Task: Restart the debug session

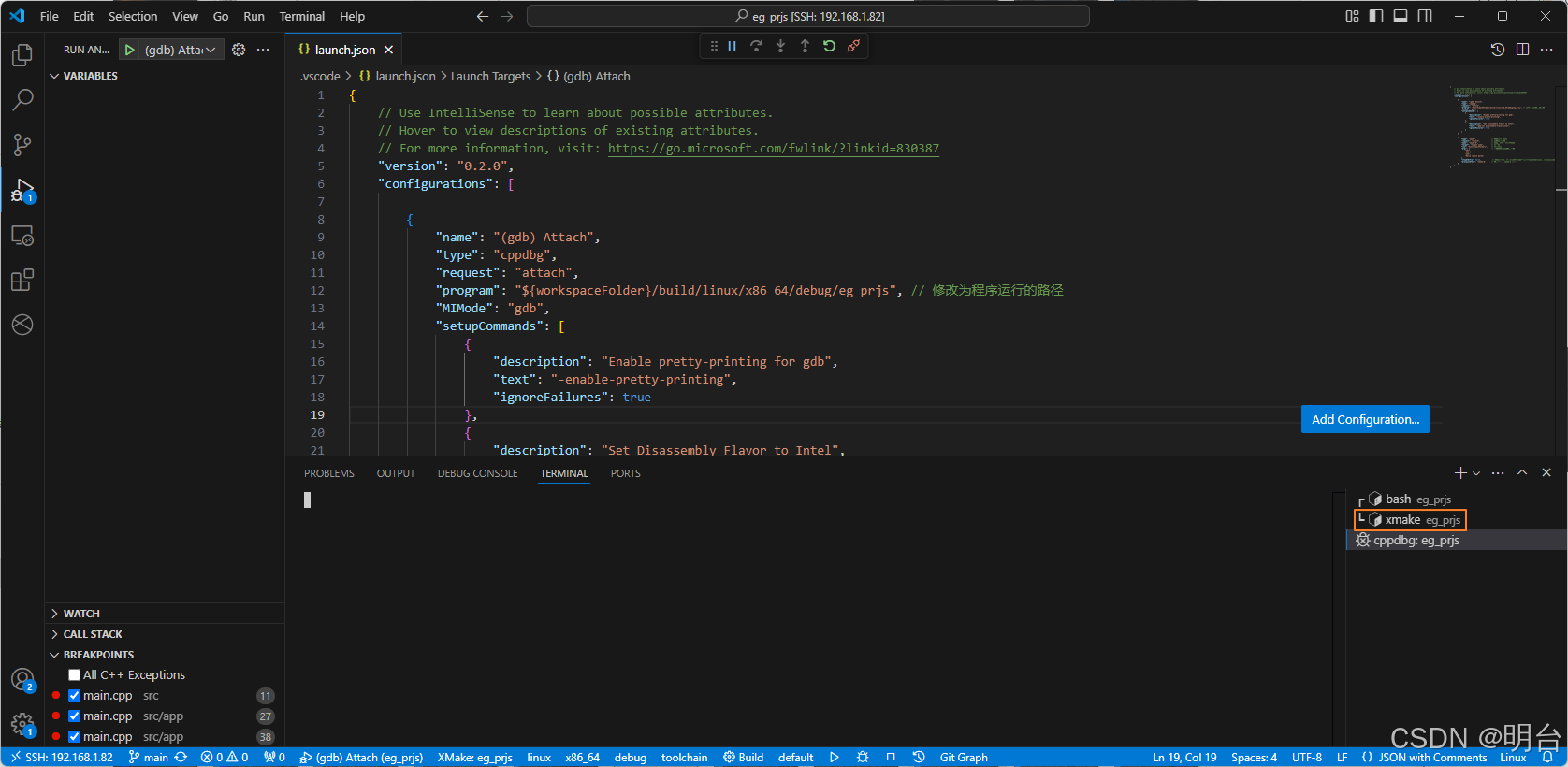Action: point(829,46)
